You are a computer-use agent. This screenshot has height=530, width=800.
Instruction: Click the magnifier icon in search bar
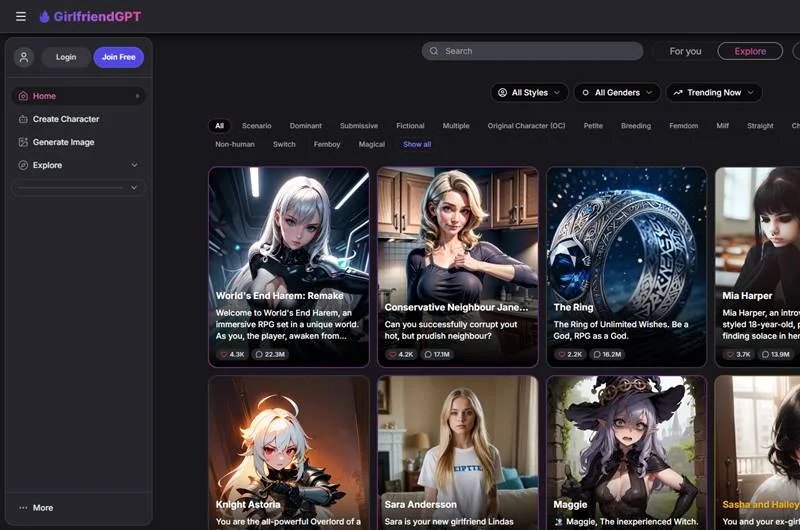click(434, 51)
